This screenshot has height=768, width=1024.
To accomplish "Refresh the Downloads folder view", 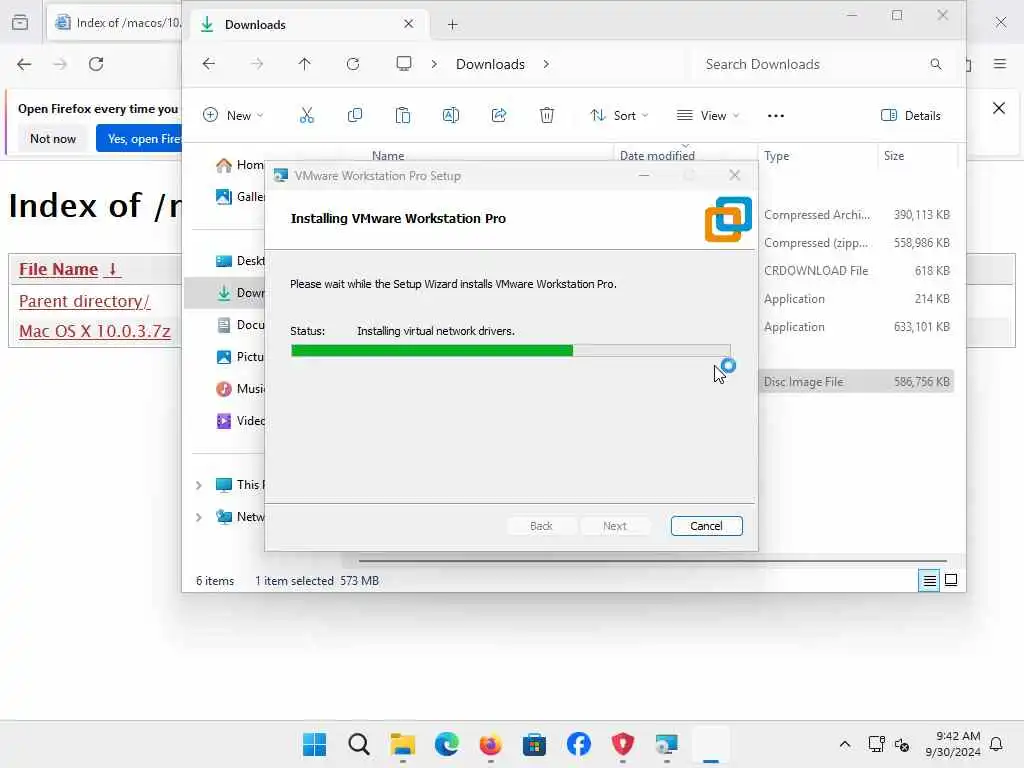I will coord(353,64).
